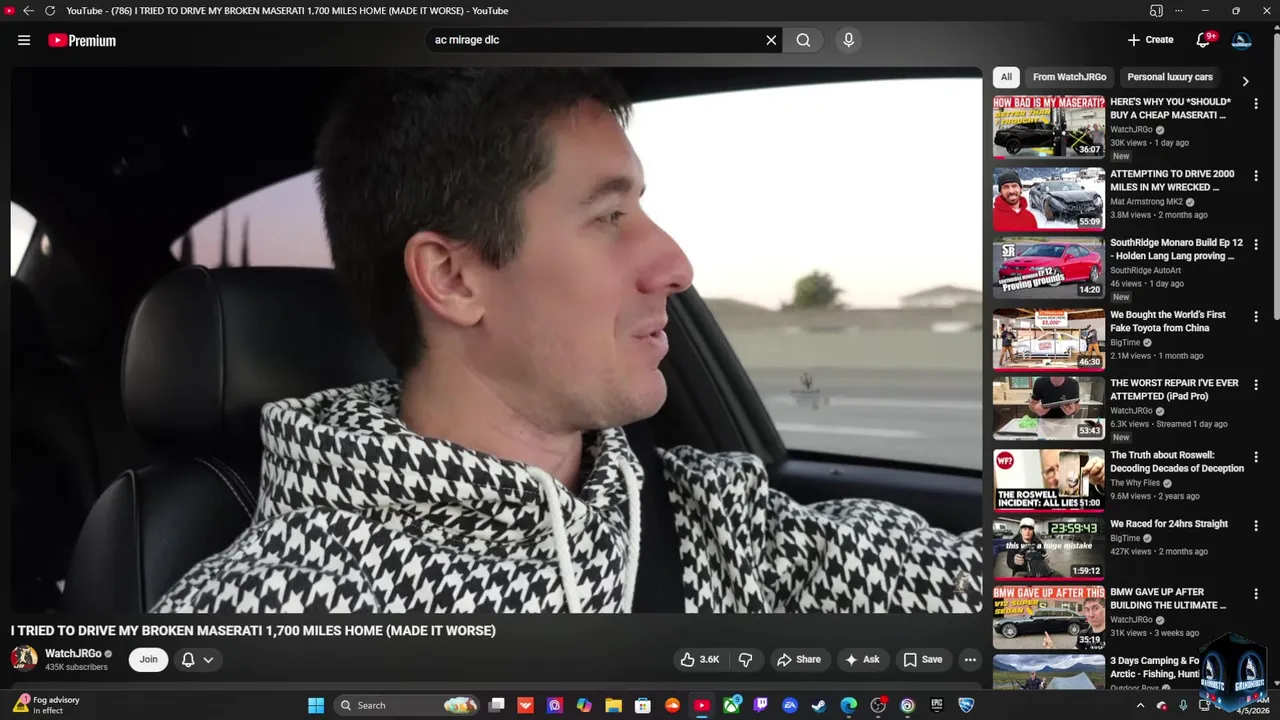Save video to playlist

pyautogui.click(x=922, y=660)
